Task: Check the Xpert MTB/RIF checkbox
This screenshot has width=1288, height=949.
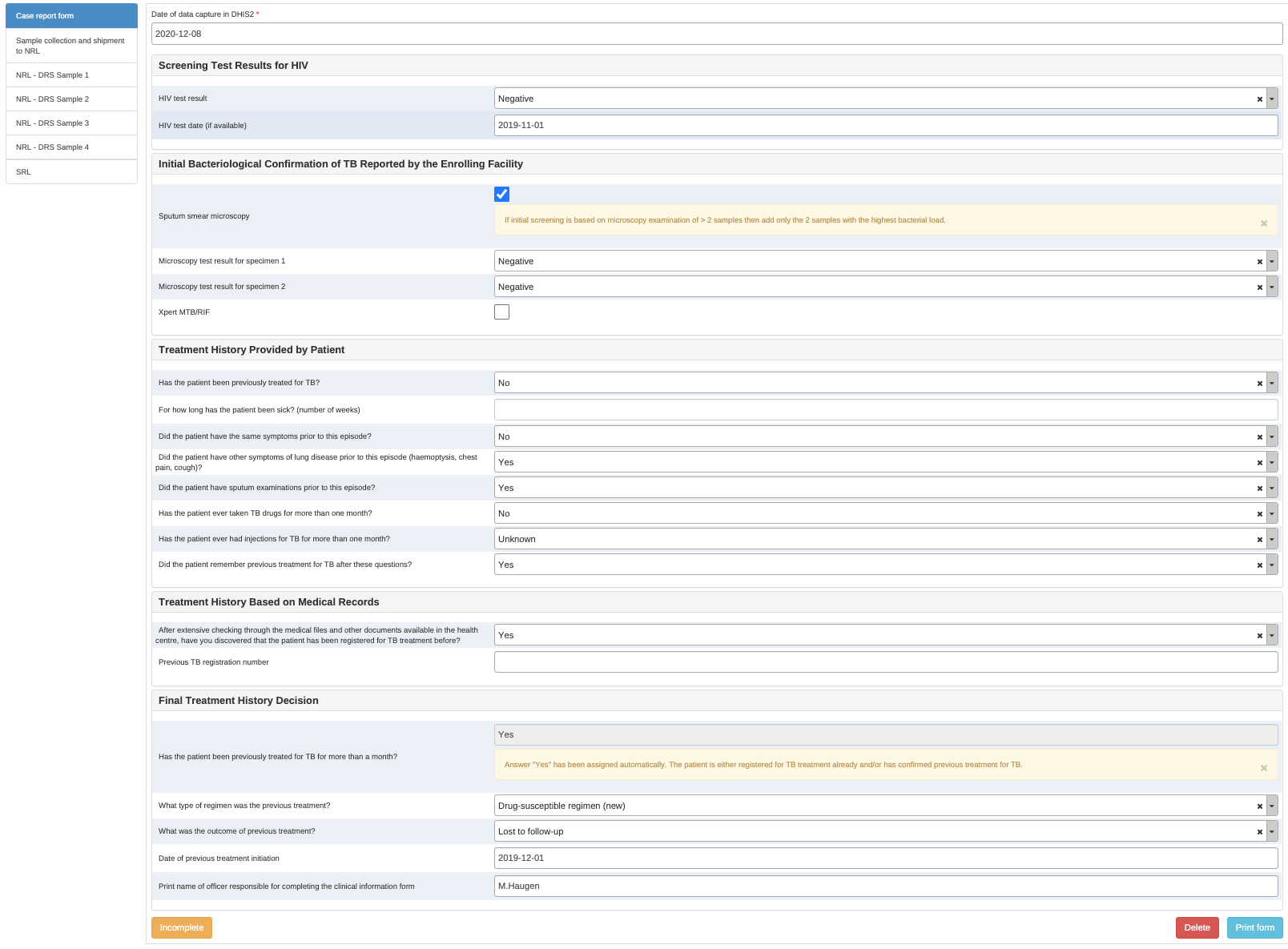Action: point(502,312)
